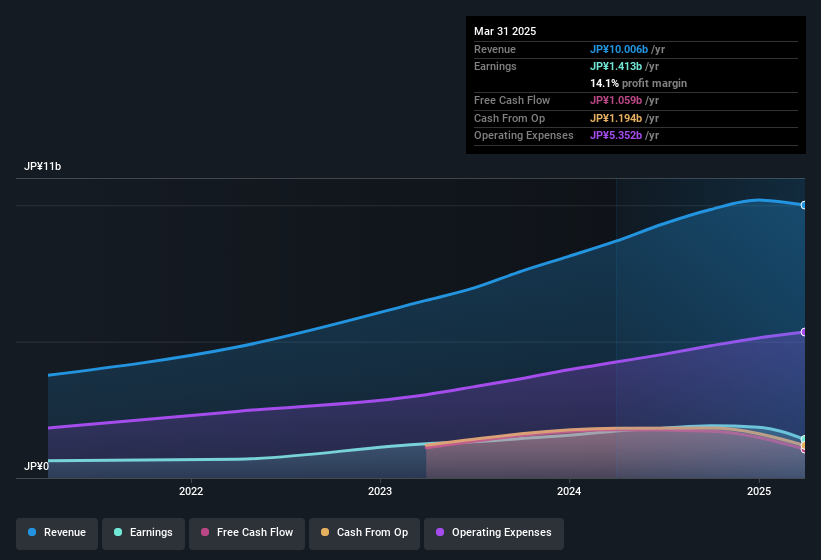Click the pink Free Cash Flow legend dot
Image resolution: width=821 pixels, height=560 pixels.
coord(205,532)
